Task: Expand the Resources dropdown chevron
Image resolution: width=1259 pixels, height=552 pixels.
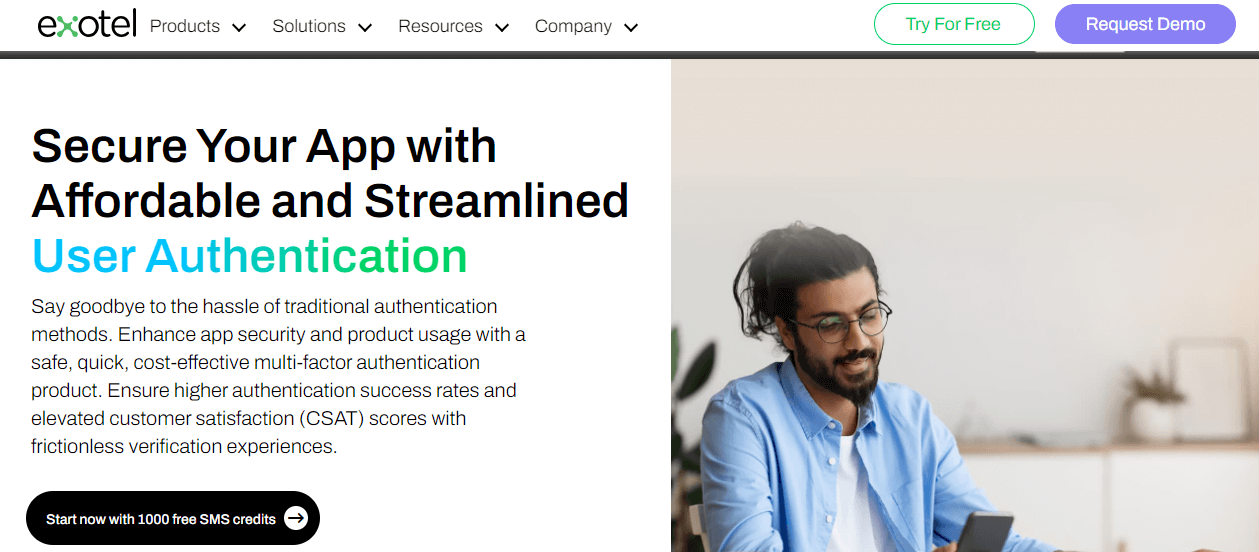Action: pos(502,28)
